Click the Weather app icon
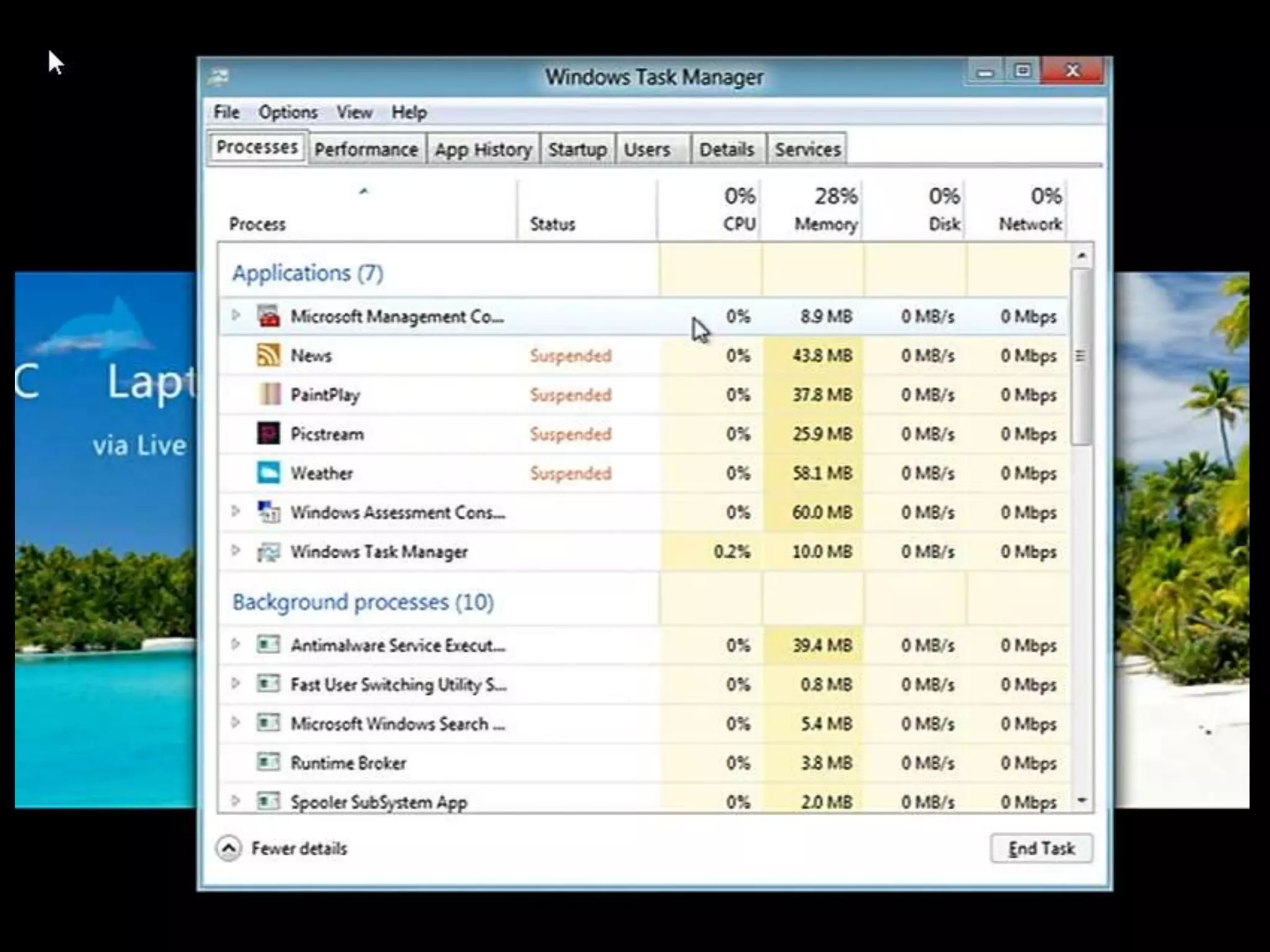Viewport: 1270px width, 952px height. [x=269, y=473]
